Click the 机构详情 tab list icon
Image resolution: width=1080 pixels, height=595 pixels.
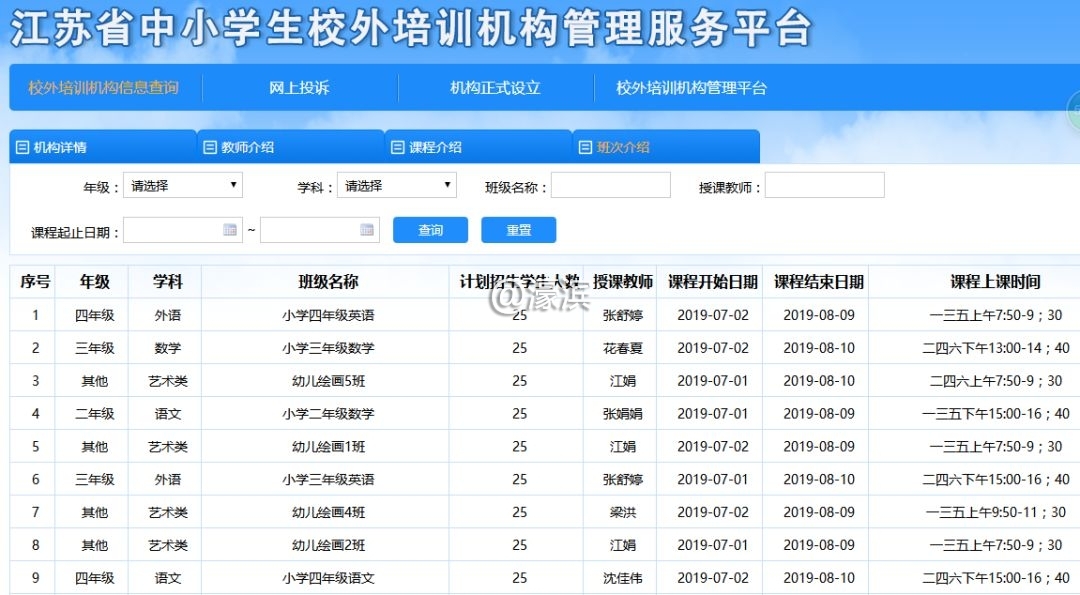pos(22,148)
